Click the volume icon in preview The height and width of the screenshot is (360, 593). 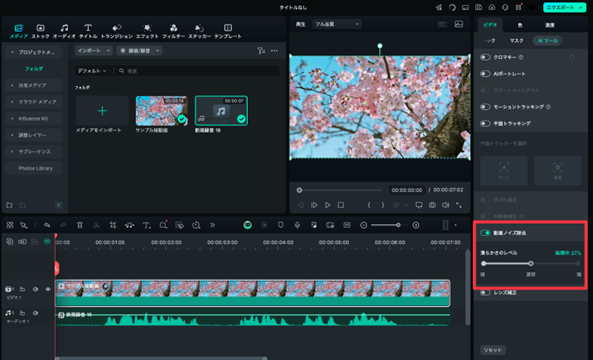click(446, 205)
